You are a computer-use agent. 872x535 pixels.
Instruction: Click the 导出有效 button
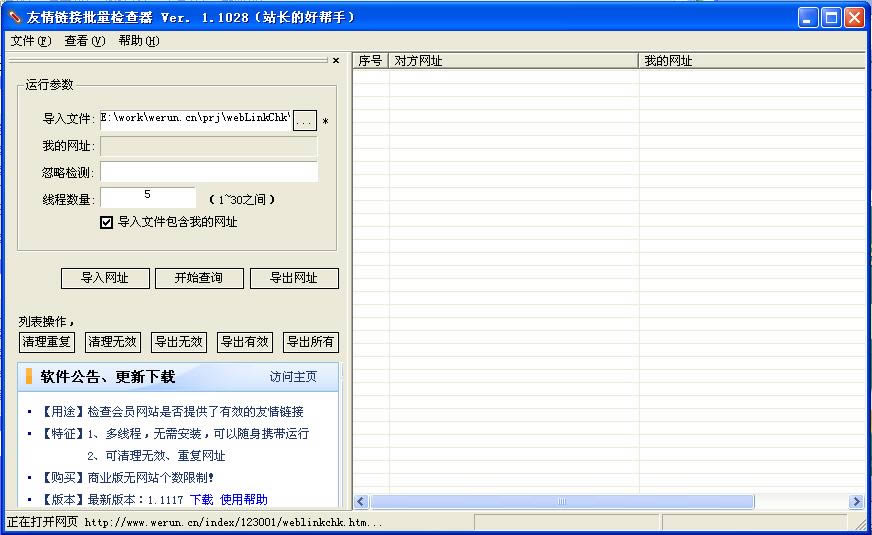tap(245, 342)
